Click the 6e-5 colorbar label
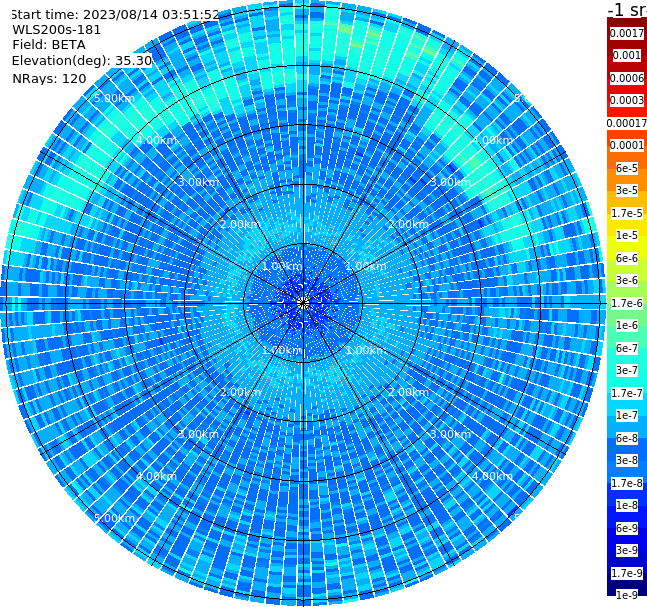The height and width of the screenshot is (607, 647). click(x=627, y=168)
